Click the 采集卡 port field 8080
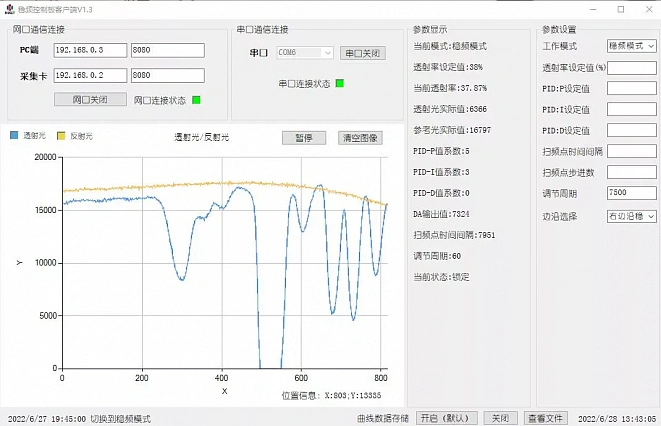The image size is (661, 426). pyautogui.click(x=168, y=75)
